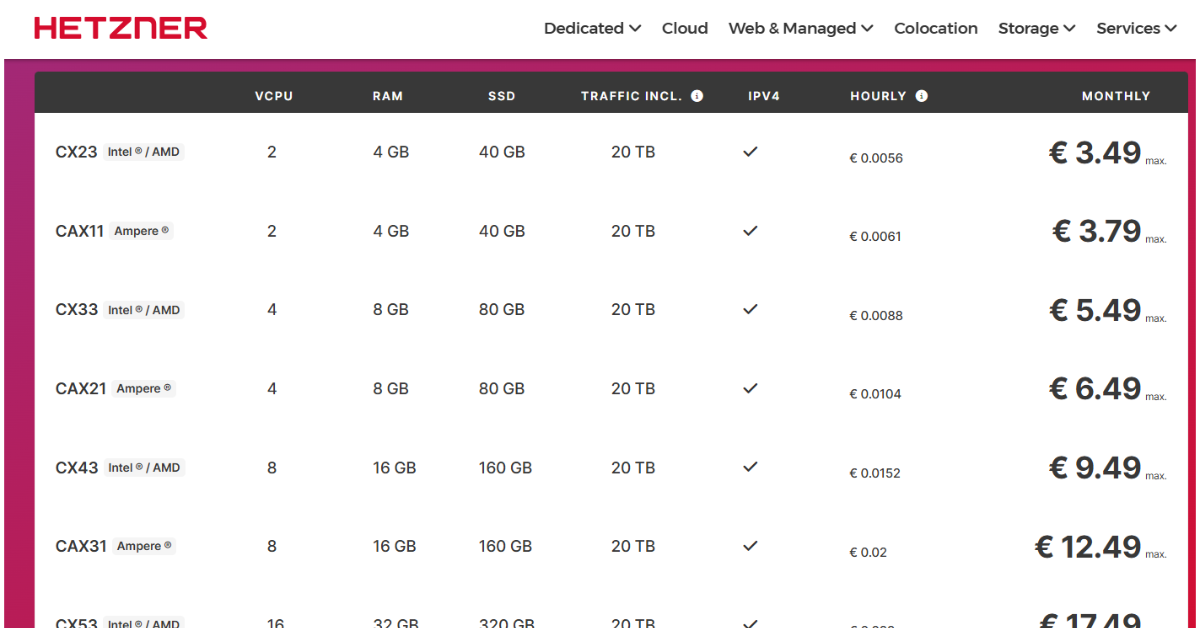Click the € 0.0152 hourly price
This screenshot has height=628, width=1200.
[x=876, y=473]
